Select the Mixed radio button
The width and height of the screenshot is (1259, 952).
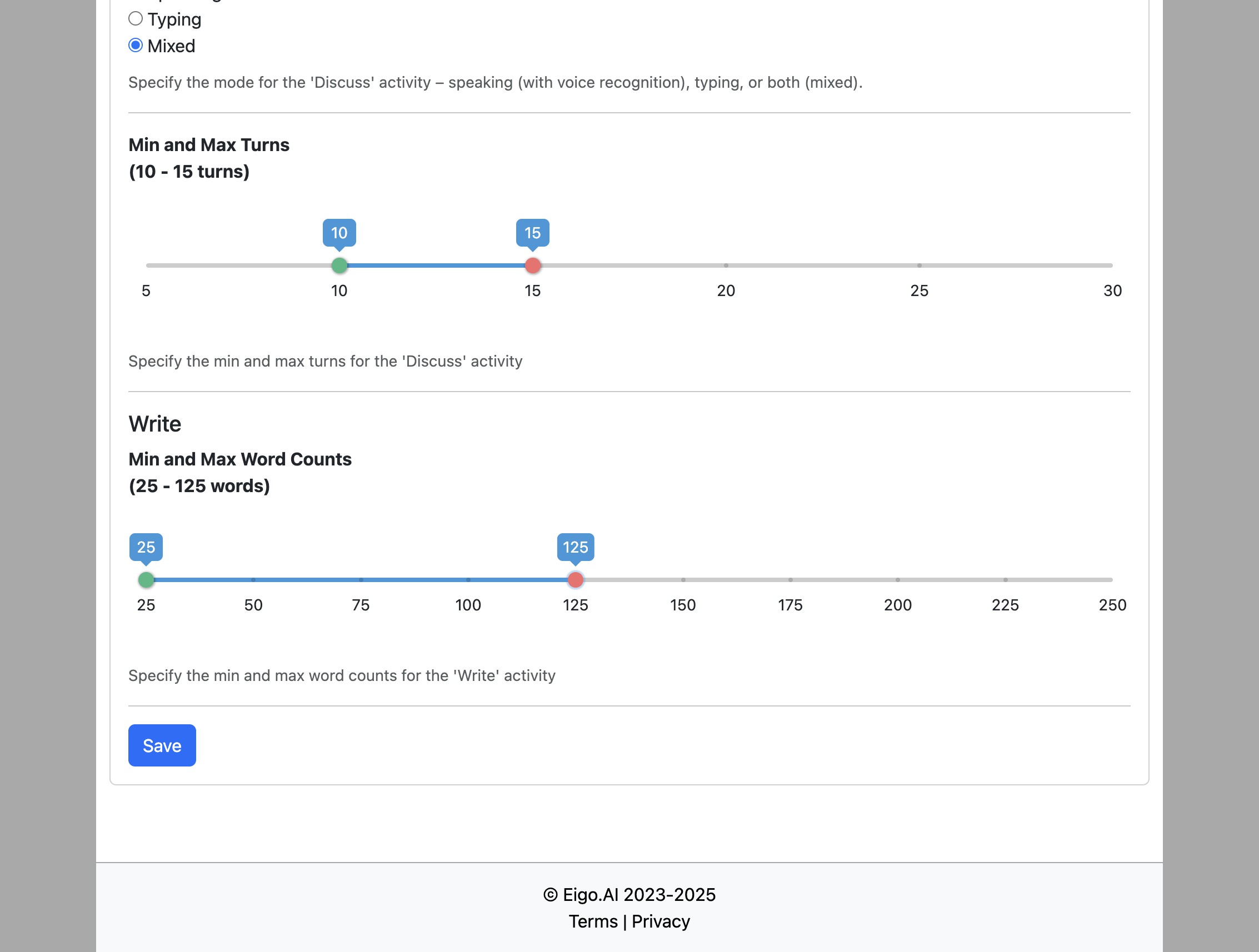136,46
